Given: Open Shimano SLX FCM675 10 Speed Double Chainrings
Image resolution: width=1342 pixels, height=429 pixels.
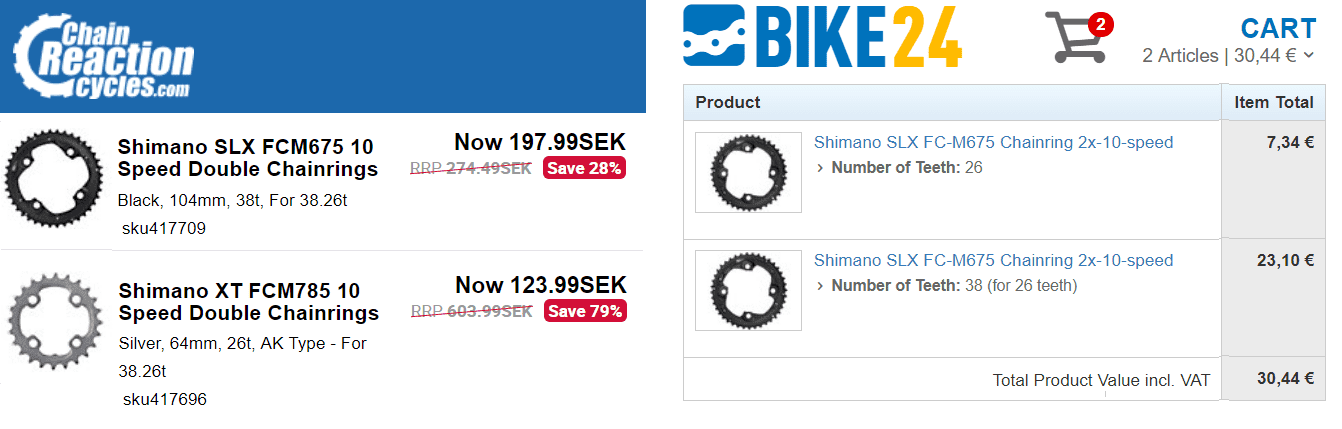Looking at the screenshot, I should tap(248, 157).
